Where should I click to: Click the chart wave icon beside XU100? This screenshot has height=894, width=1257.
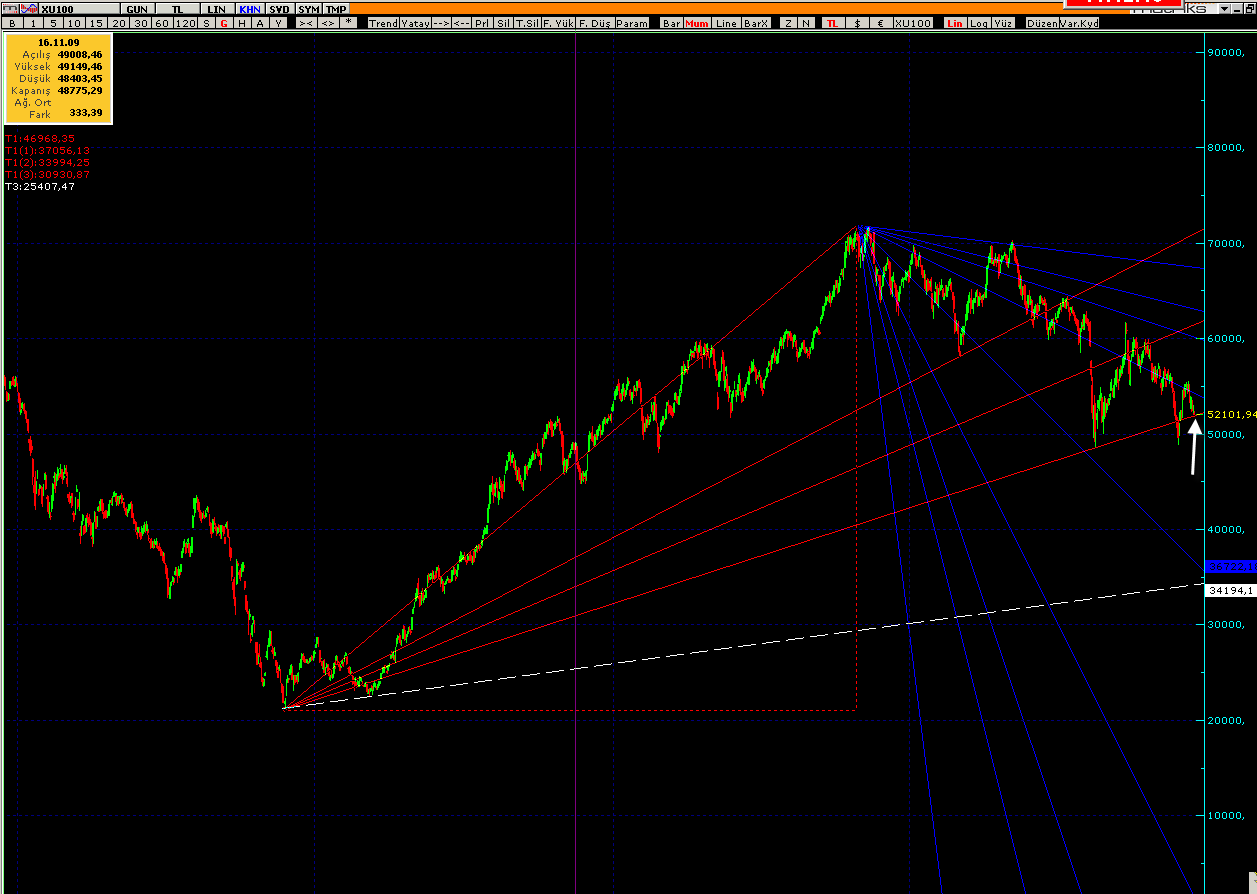30,9
